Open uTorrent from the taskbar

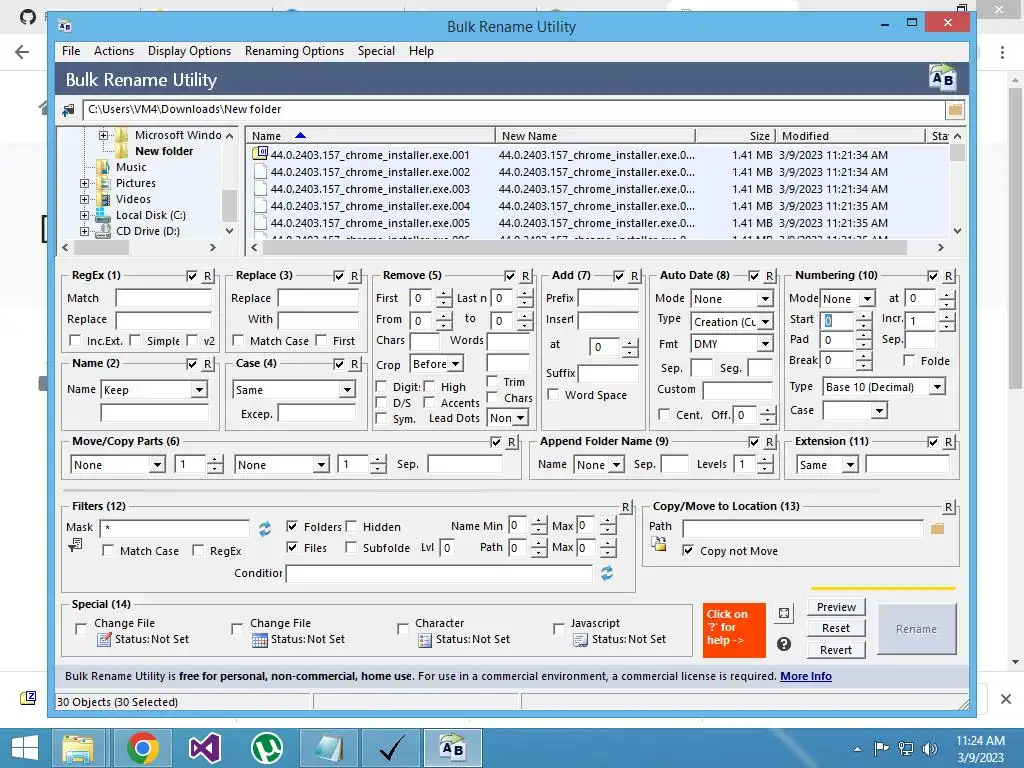266,748
